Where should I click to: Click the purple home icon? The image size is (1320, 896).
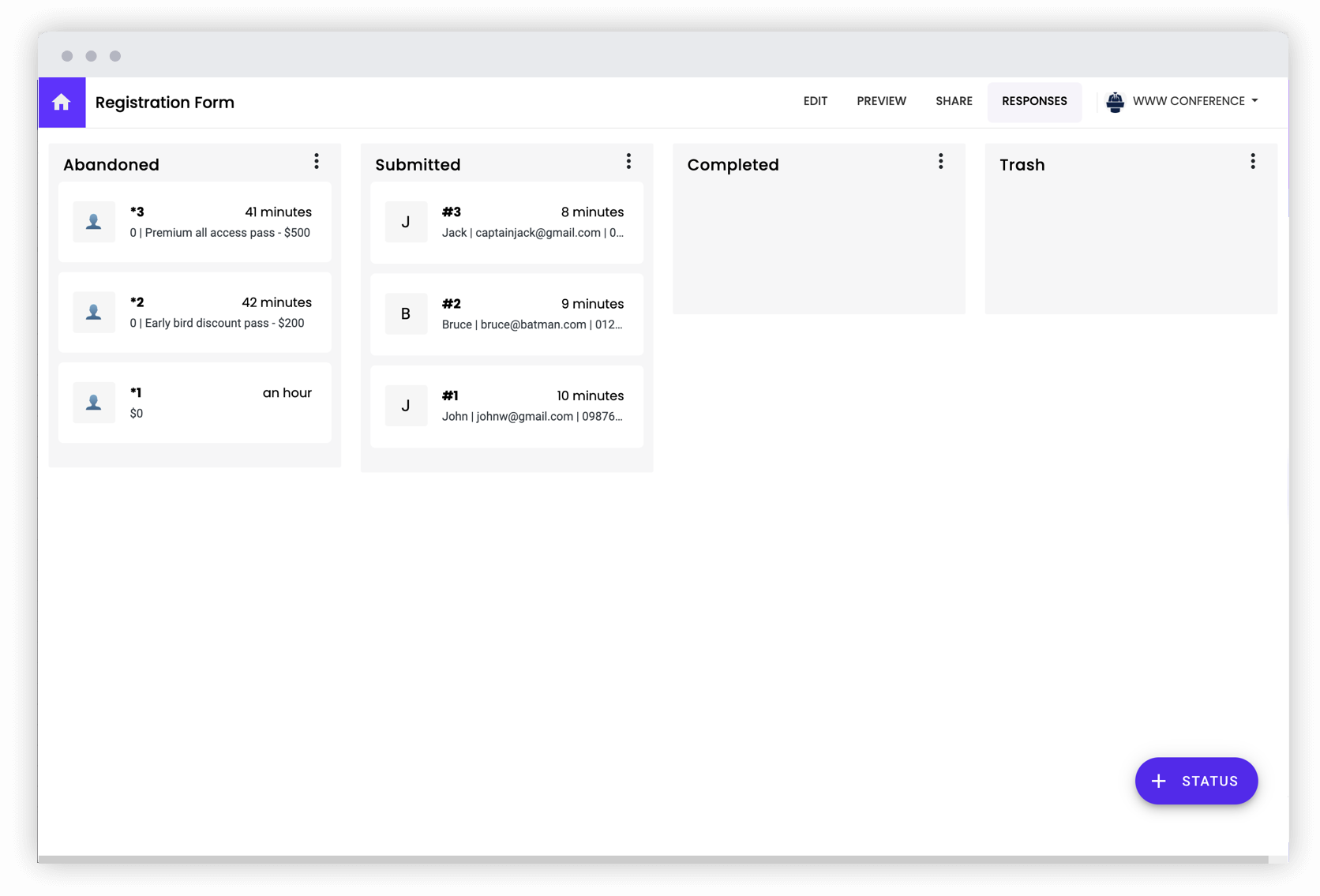pyautogui.click(x=62, y=102)
